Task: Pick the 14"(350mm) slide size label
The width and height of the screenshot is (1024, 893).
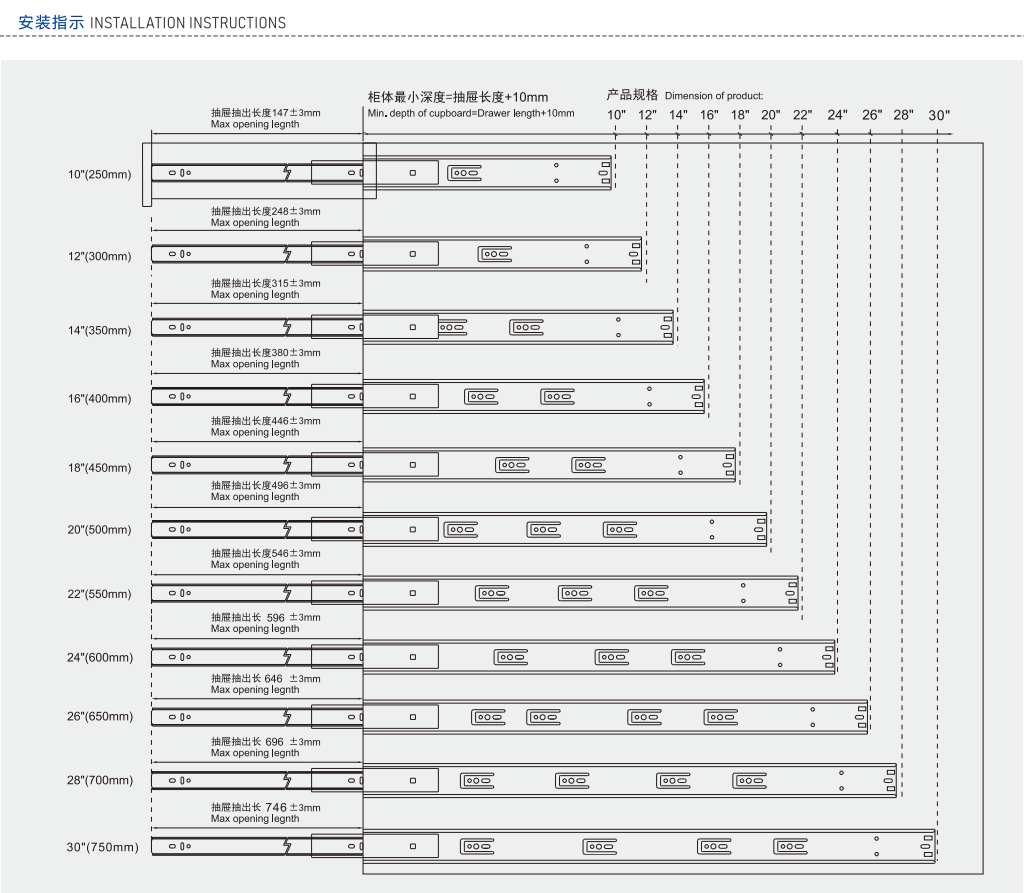Action: (99, 331)
